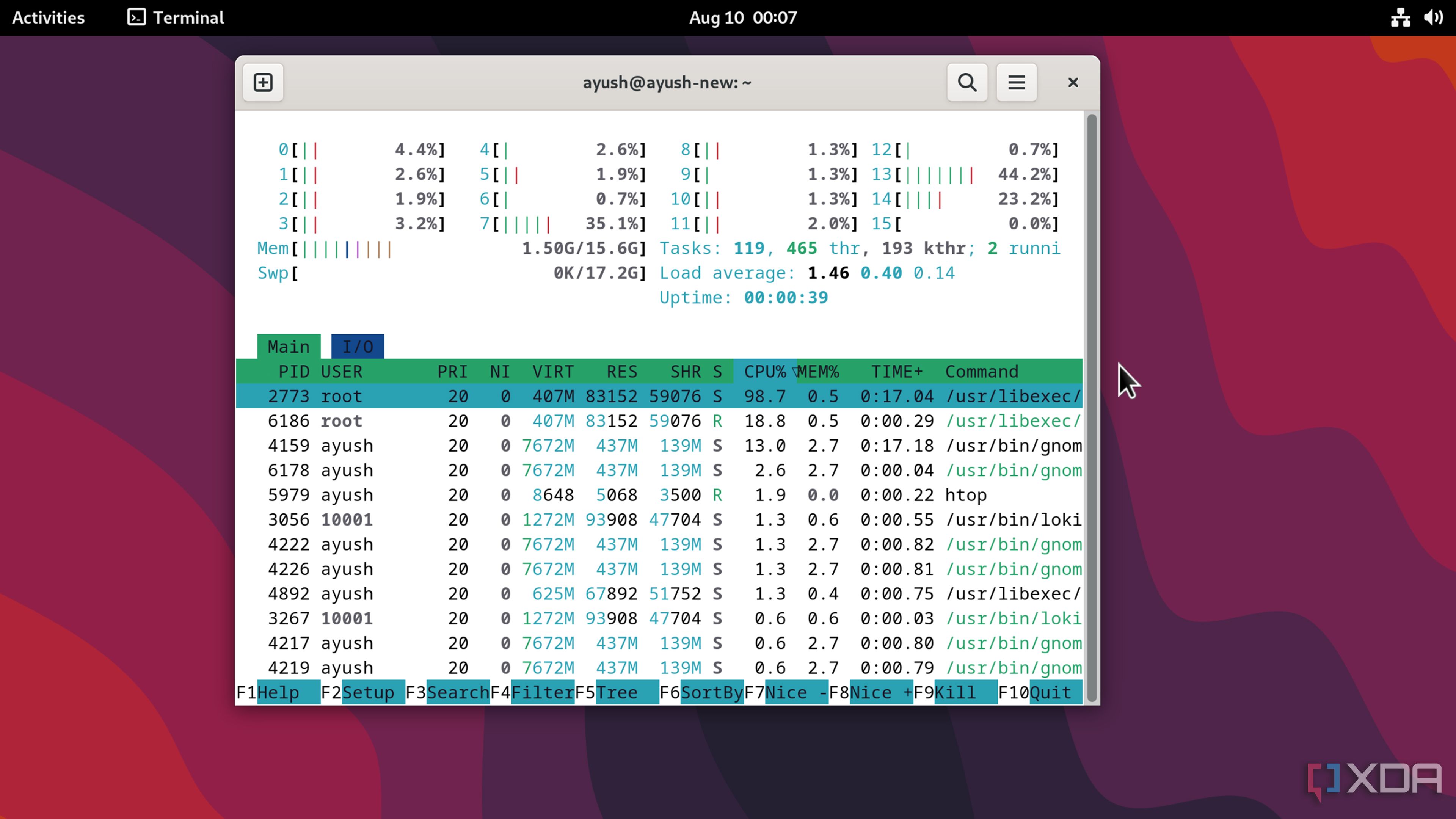The height and width of the screenshot is (819, 1456).
Task: Open the F6 SortBy menu
Action: point(711,692)
